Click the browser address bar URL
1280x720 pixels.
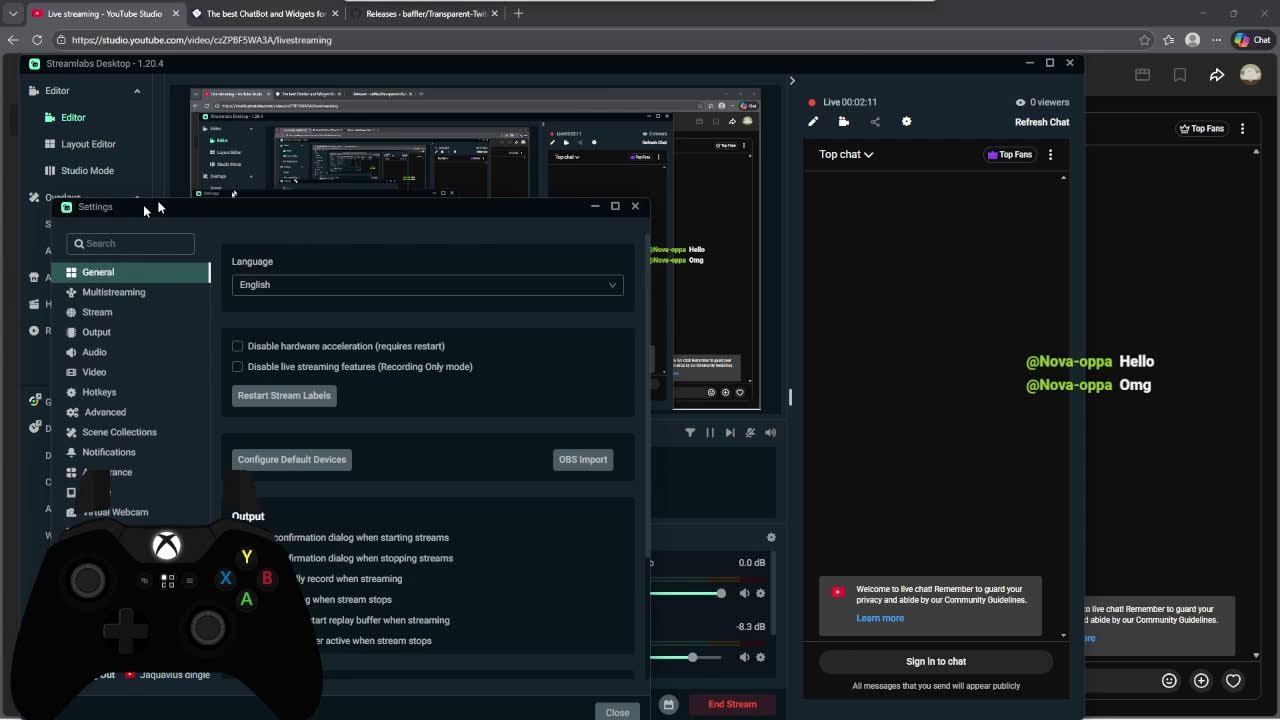pyautogui.click(x=202, y=40)
